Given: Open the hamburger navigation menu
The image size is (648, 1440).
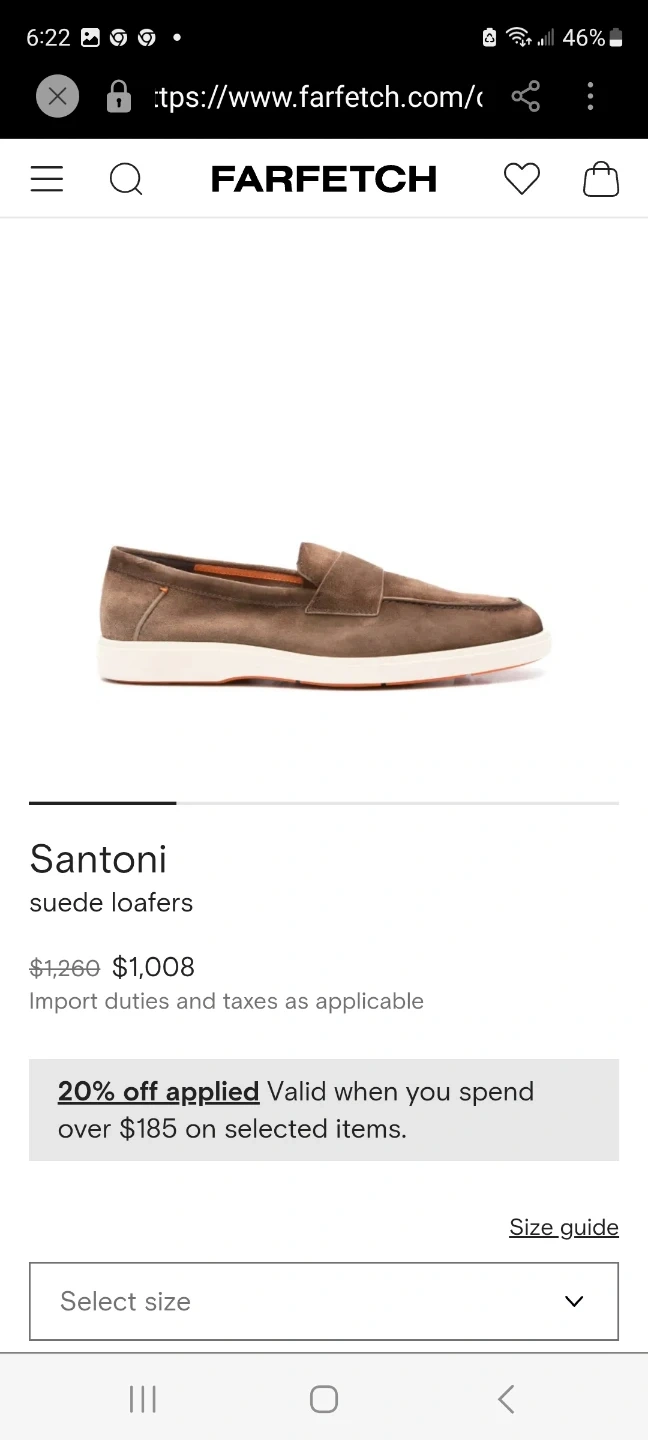Looking at the screenshot, I should click(47, 179).
